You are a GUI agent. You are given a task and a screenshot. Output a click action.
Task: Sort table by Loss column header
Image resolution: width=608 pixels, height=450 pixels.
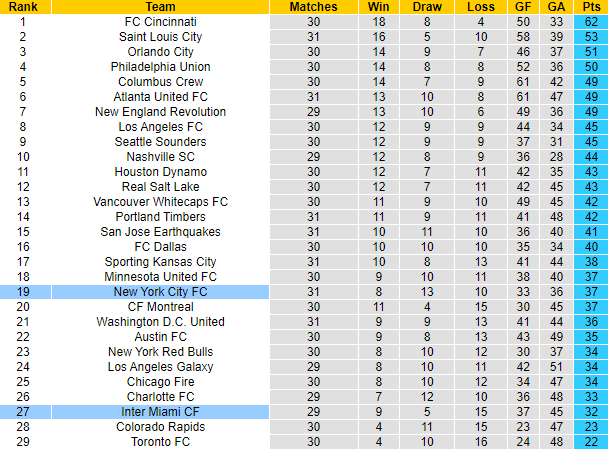tap(480, 7)
